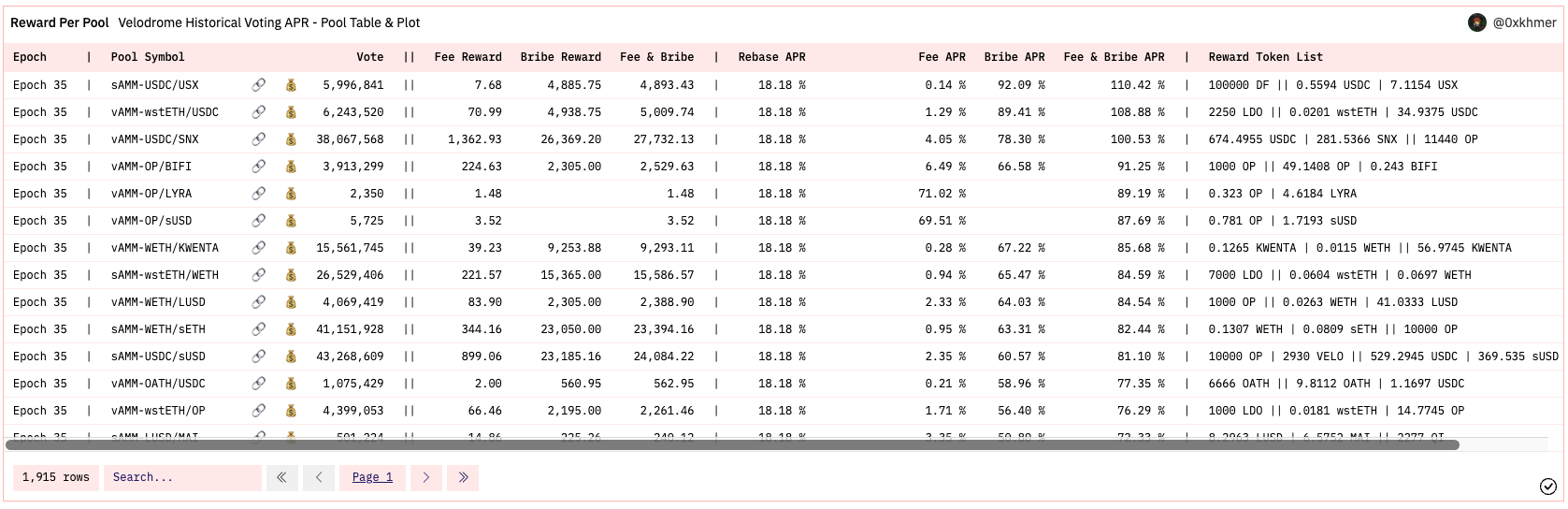Go to the next page
The image size is (1568, 509).
pos(425,477)
